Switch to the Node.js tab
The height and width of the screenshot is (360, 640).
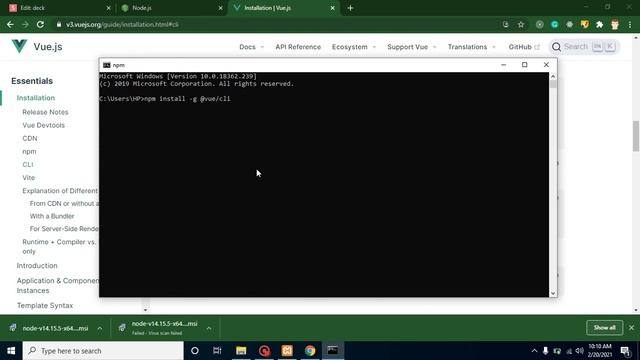171,8
